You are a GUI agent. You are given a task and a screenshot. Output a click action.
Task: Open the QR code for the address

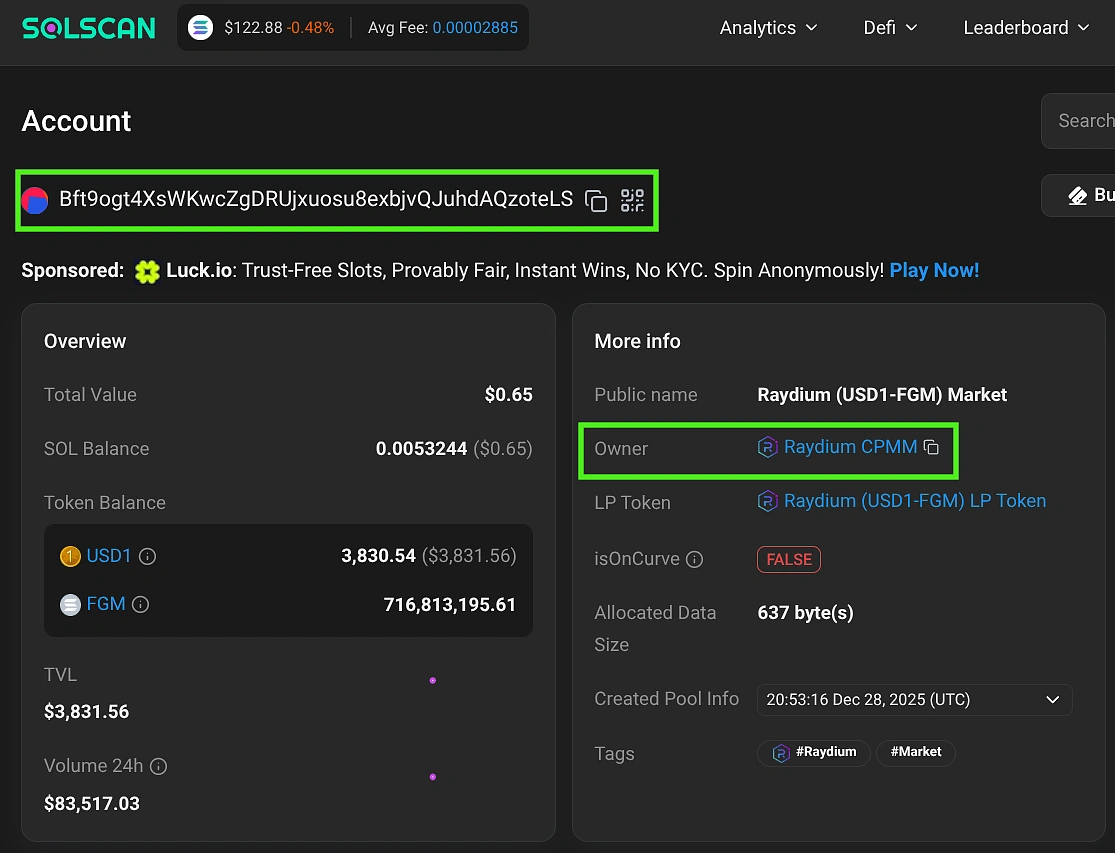[x=632, y=200]
